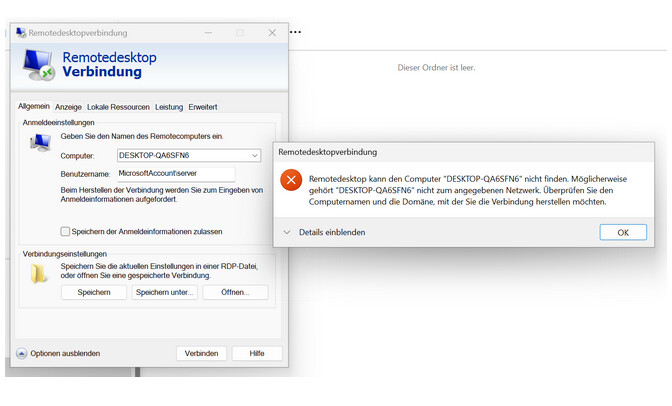Image resolution: width=672 pixels, height=406 pixels.
Task: Expand Details einblenden in error dialog
Action: pyautogui.click(x=324, y=232)
